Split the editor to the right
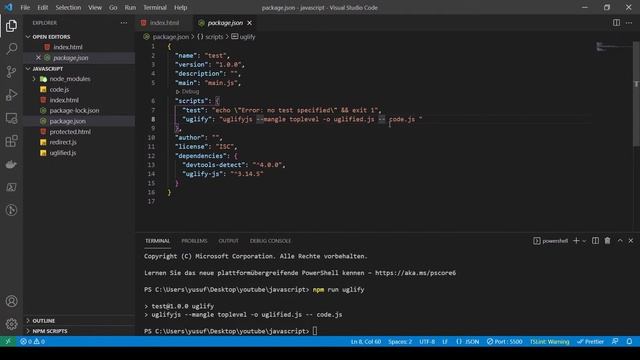This screenshot has height=360, width=640. [x=616, y=23]
